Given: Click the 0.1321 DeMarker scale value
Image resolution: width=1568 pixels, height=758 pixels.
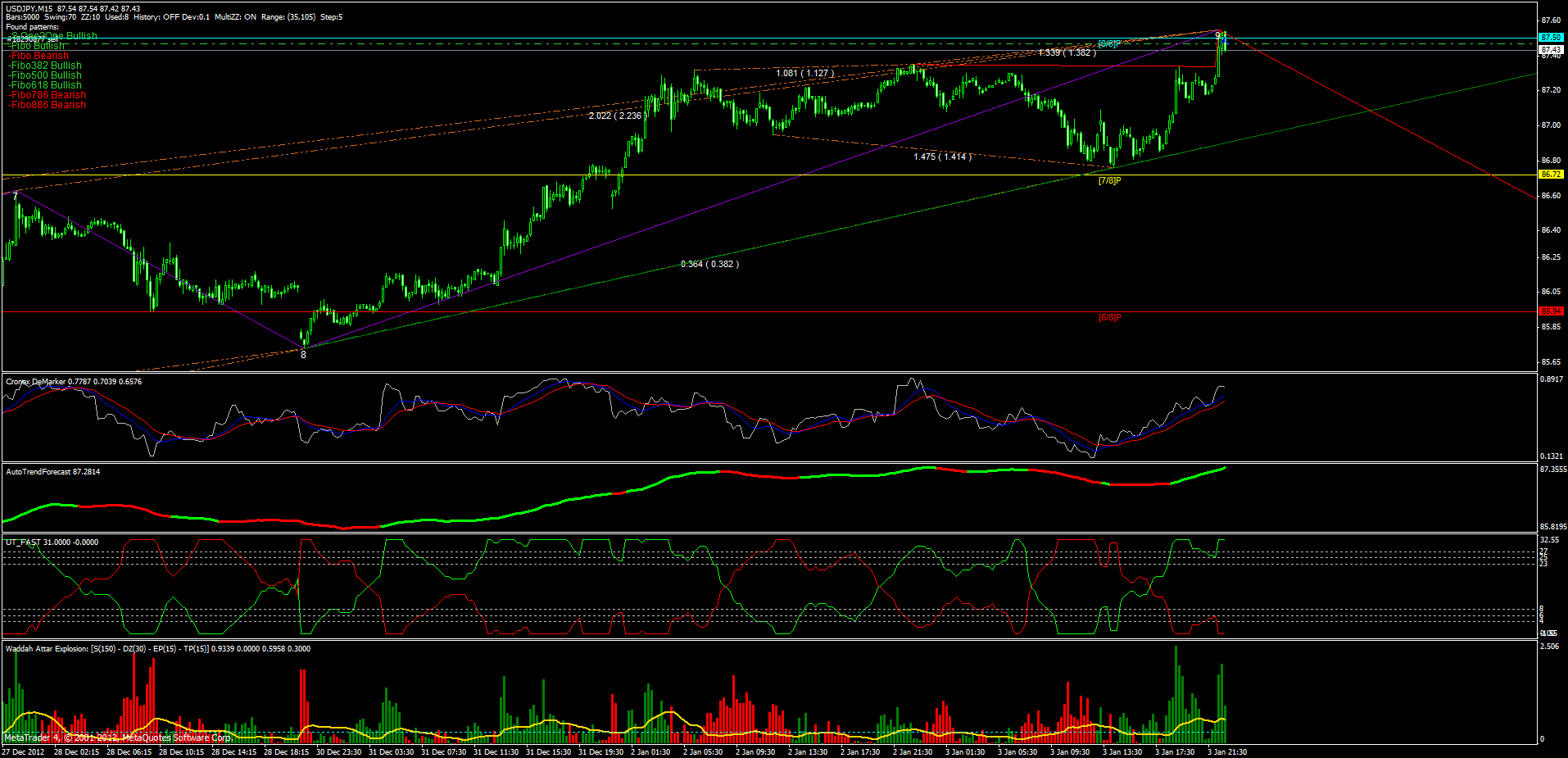Looking at the screenshot, I should coord(1552,456).
